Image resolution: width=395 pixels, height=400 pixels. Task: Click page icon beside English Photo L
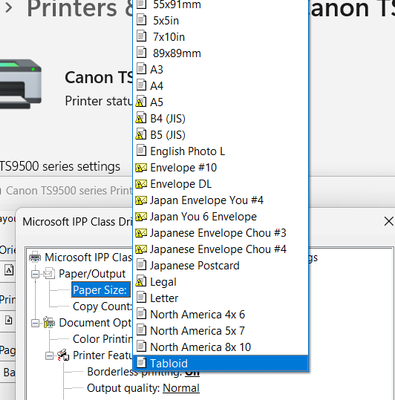pos(141,151)
